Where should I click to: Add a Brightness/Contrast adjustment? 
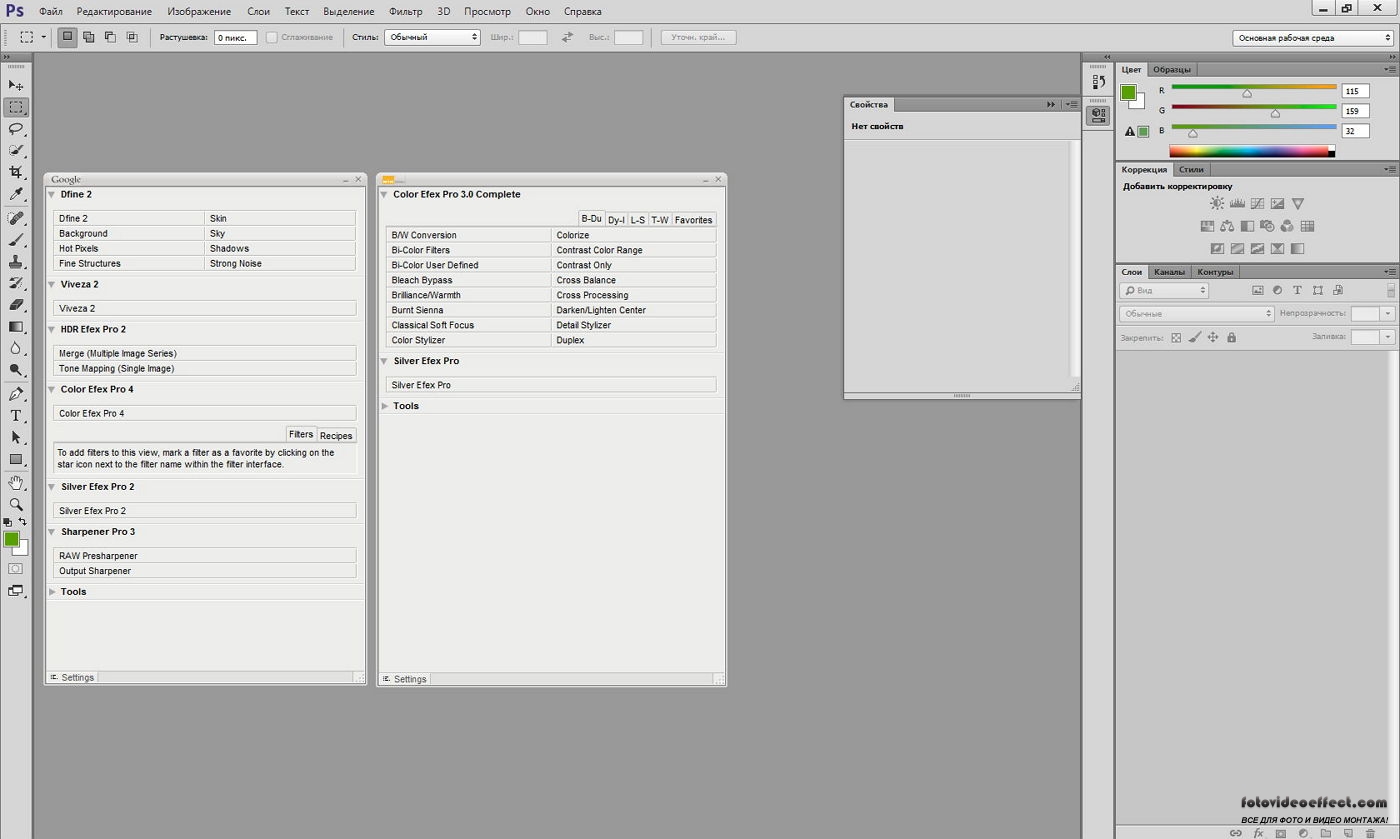click(1217, 203)
